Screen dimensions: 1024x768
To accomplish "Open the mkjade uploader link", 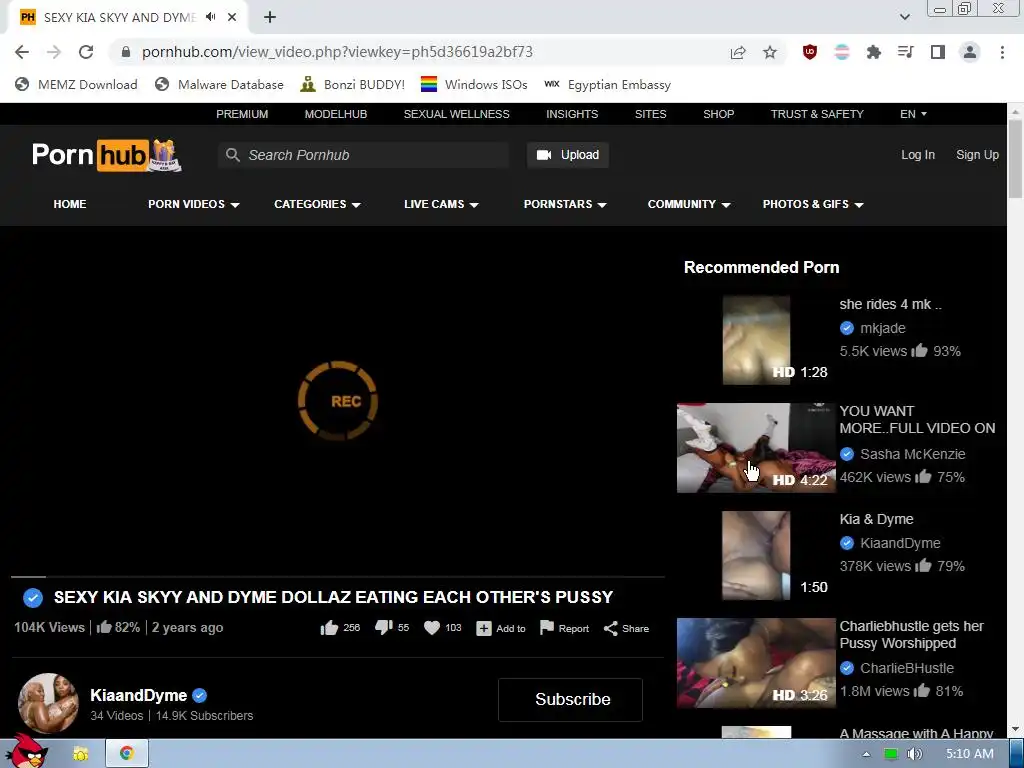I will click(882, 328).
